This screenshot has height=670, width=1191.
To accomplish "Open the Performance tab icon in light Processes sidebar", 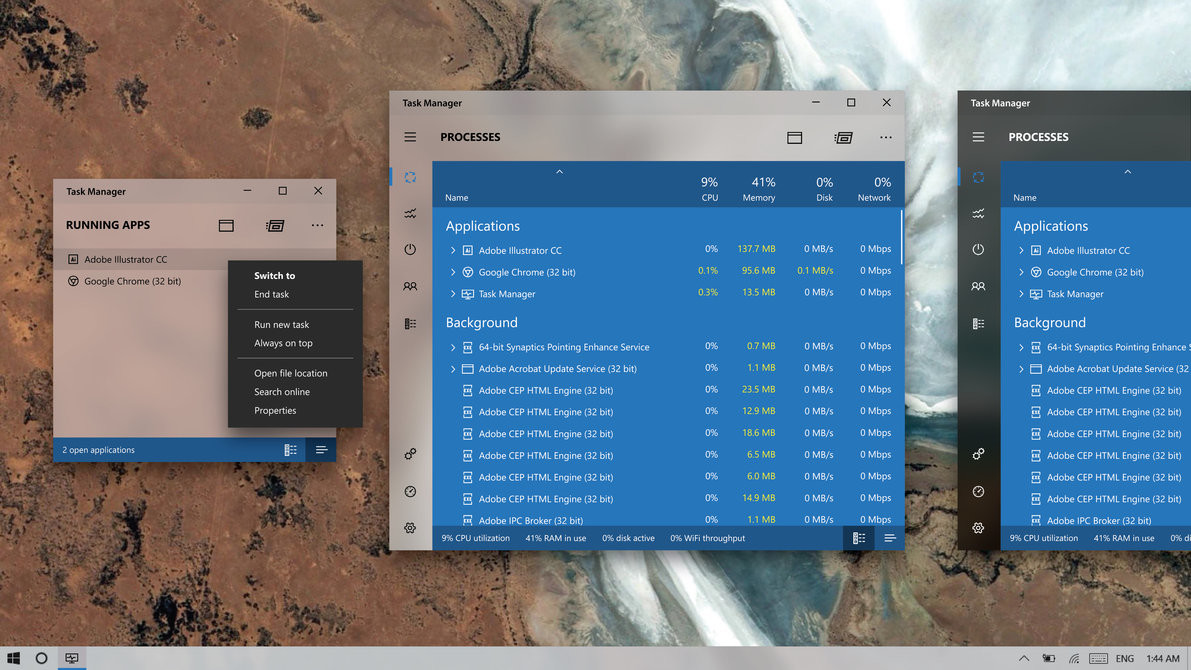I will 410,213.
